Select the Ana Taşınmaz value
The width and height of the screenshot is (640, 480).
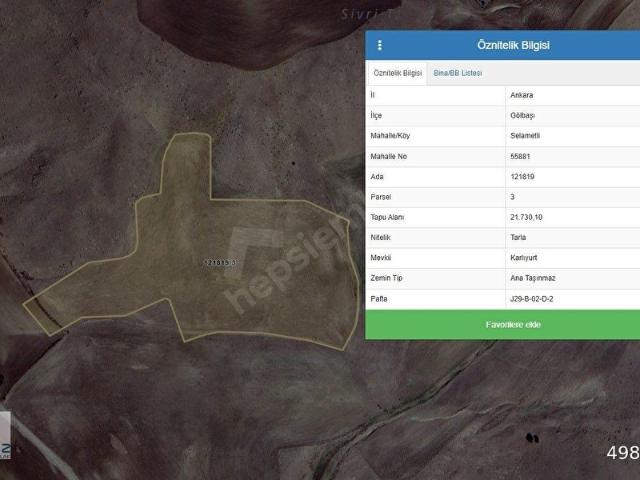coord(530,278)
